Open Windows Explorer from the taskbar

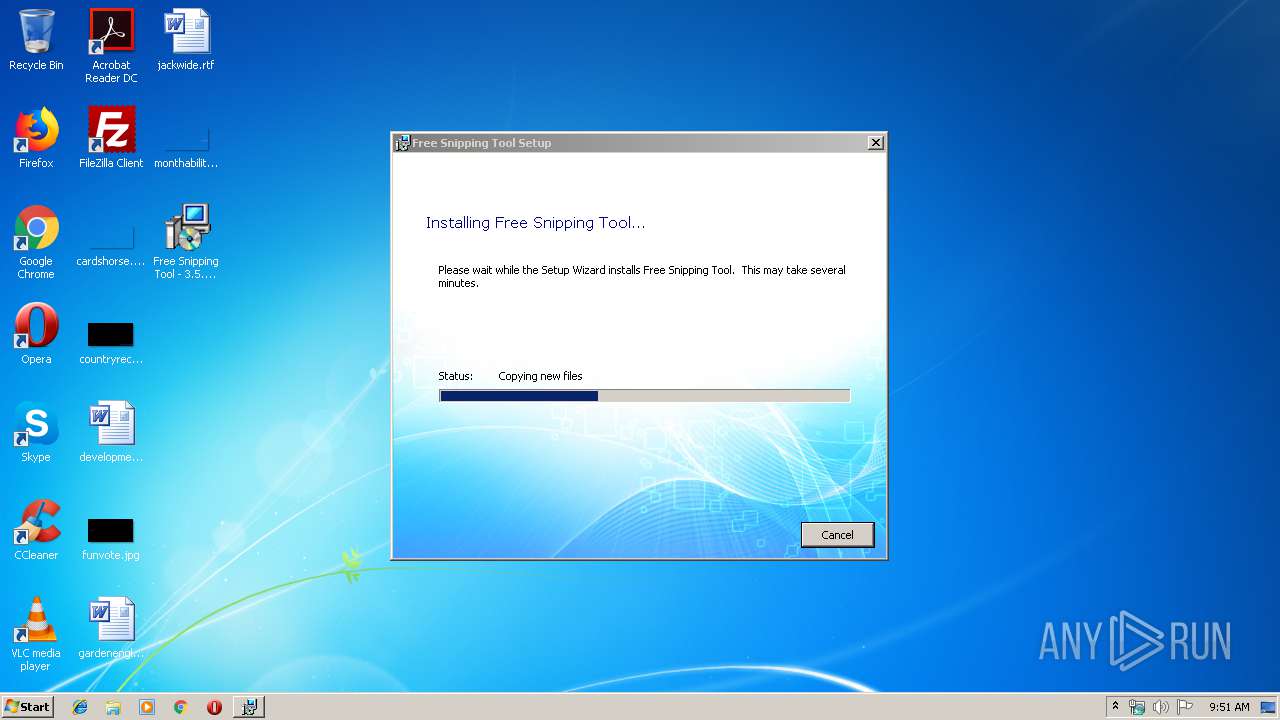click(x=113, y=707)
